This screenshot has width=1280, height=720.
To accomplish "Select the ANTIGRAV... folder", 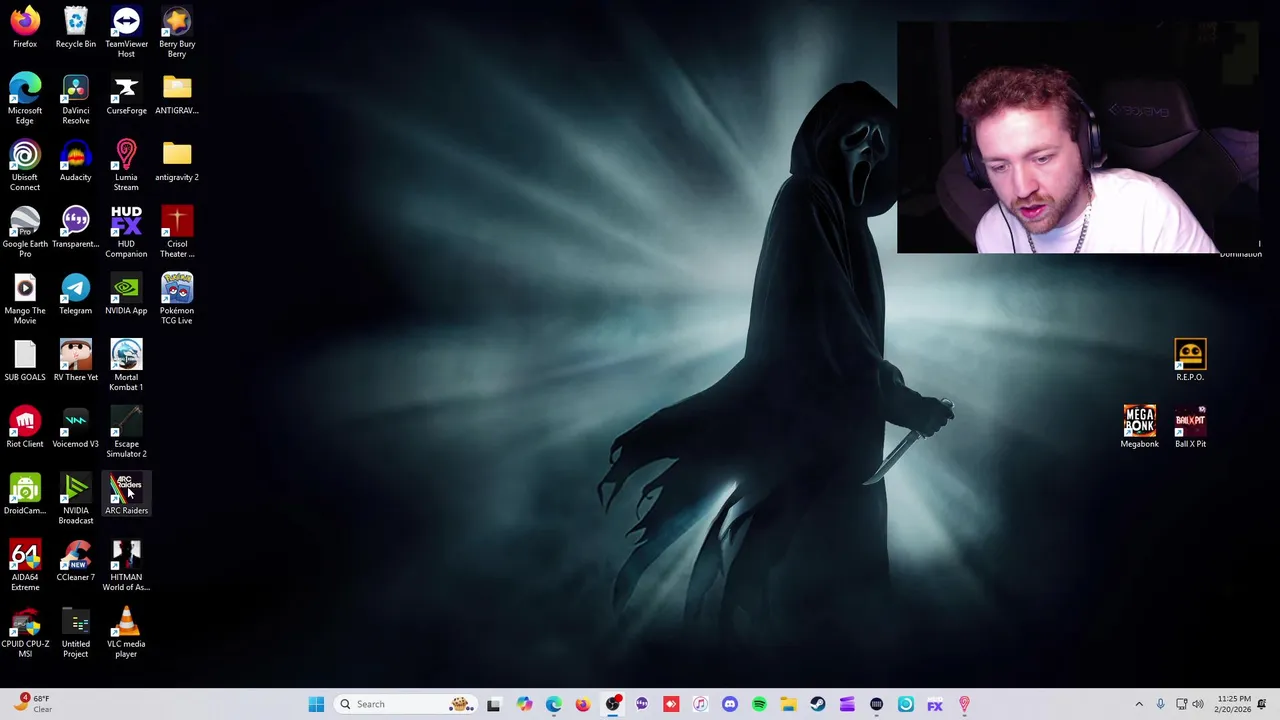I will coord(177,95).
